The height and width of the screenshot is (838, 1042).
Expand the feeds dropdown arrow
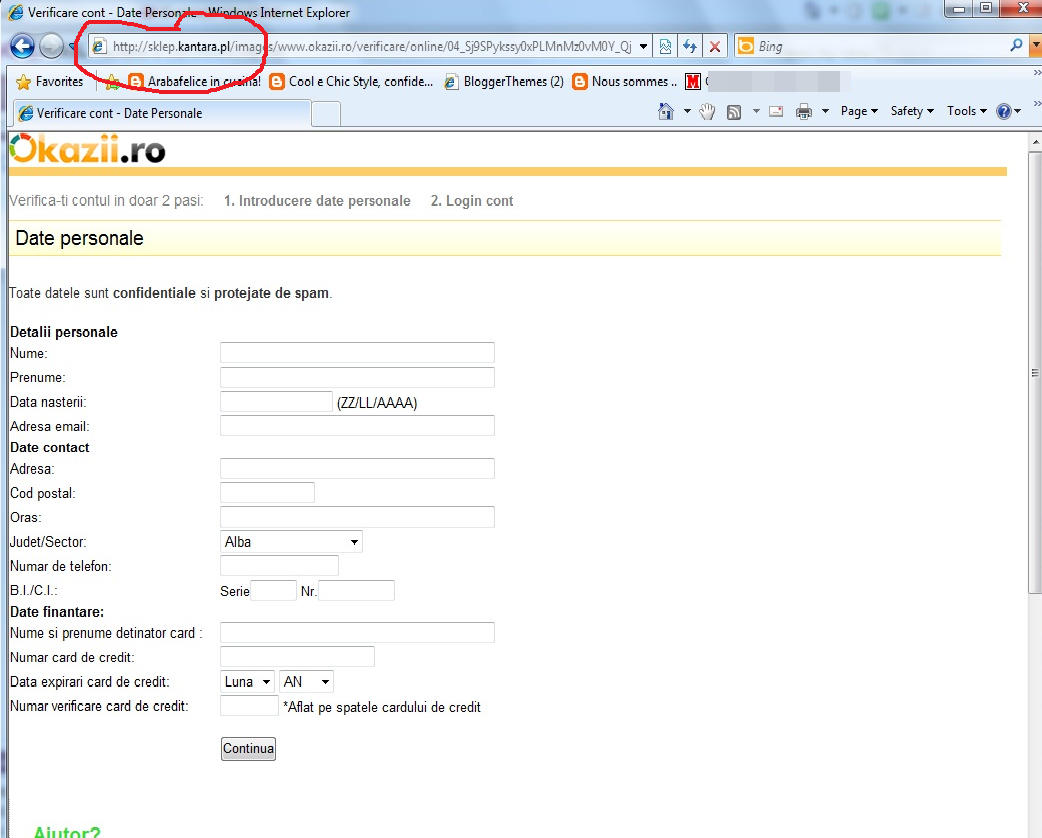point(756,111)
